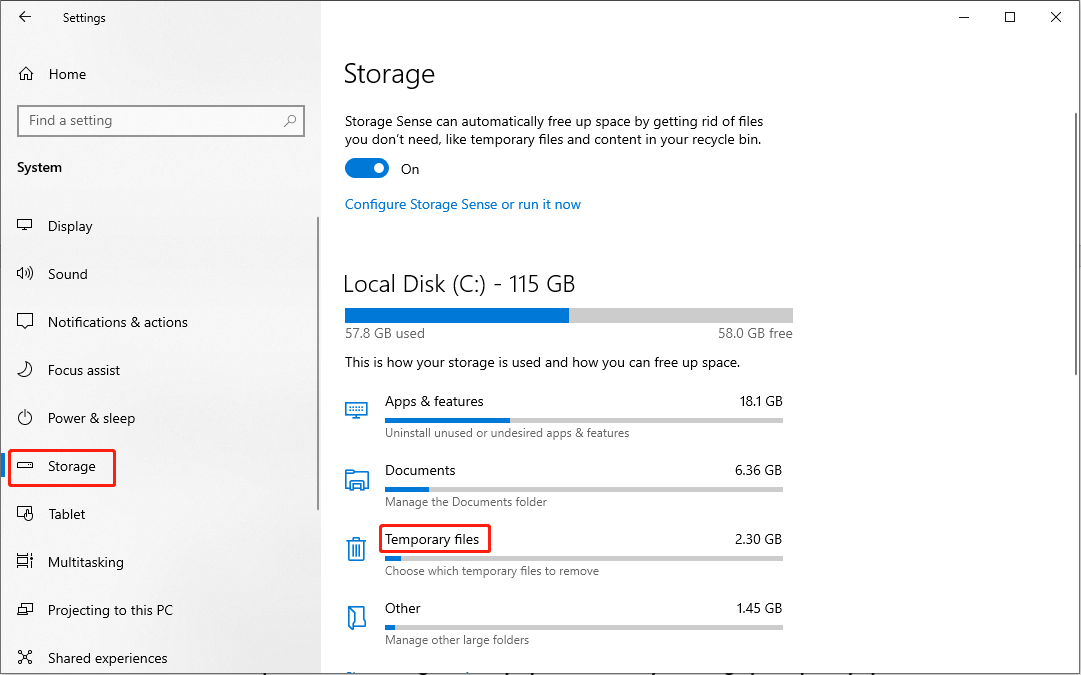1081x675 pixels.
Task: Click the Local Disk C usage bar
Action: pyautogui.click(x=568, y=315)
